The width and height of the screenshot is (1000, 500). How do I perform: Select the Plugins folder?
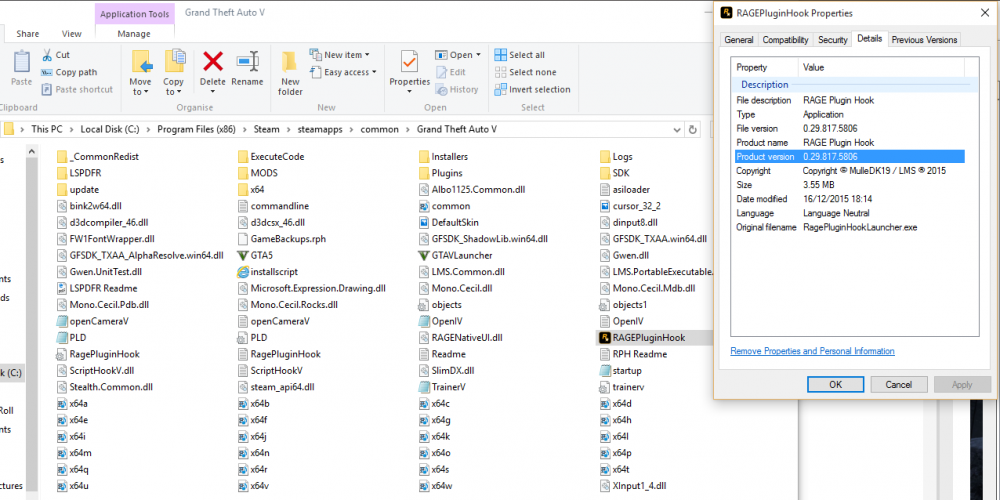click(x=440, y=173)
